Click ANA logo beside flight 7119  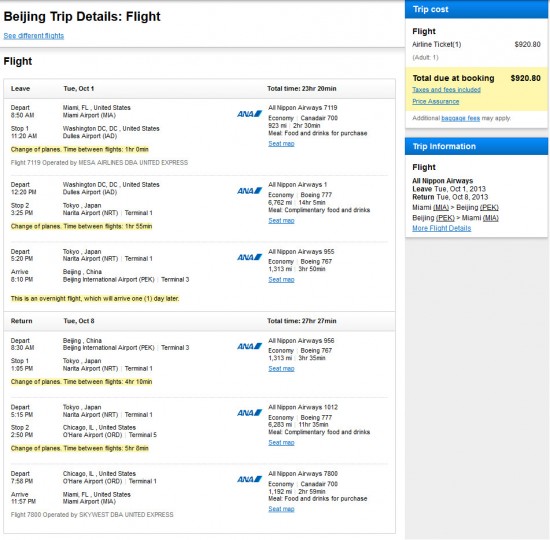coord(249,114)
